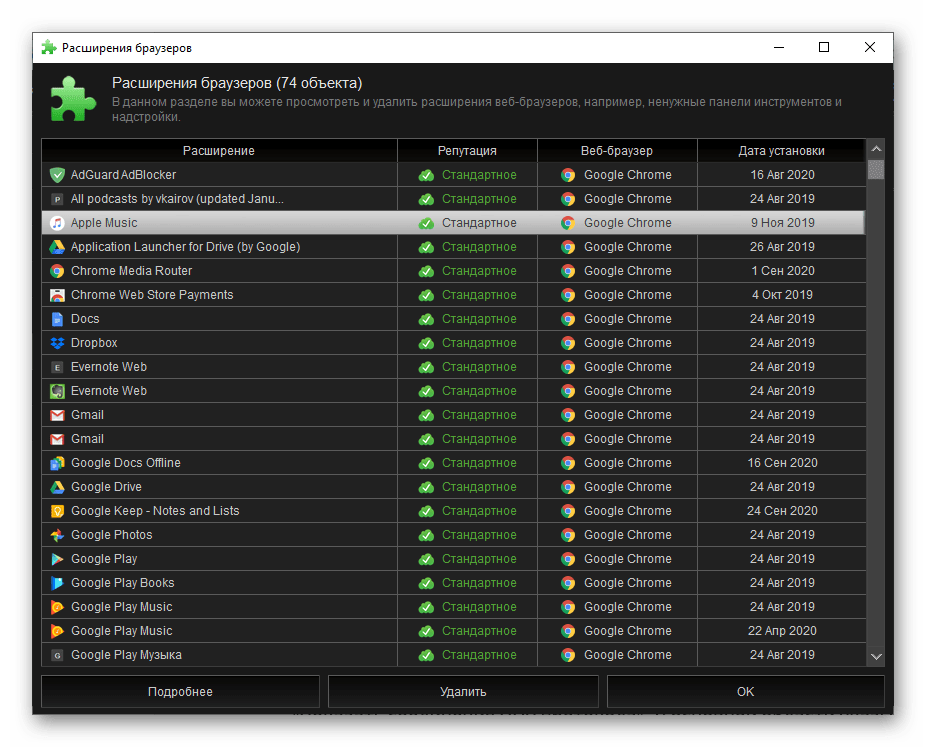Viewport: 926px width, 747px height.
Task: Sort by the Дата установки column header
Action: (x=781, y=151)
